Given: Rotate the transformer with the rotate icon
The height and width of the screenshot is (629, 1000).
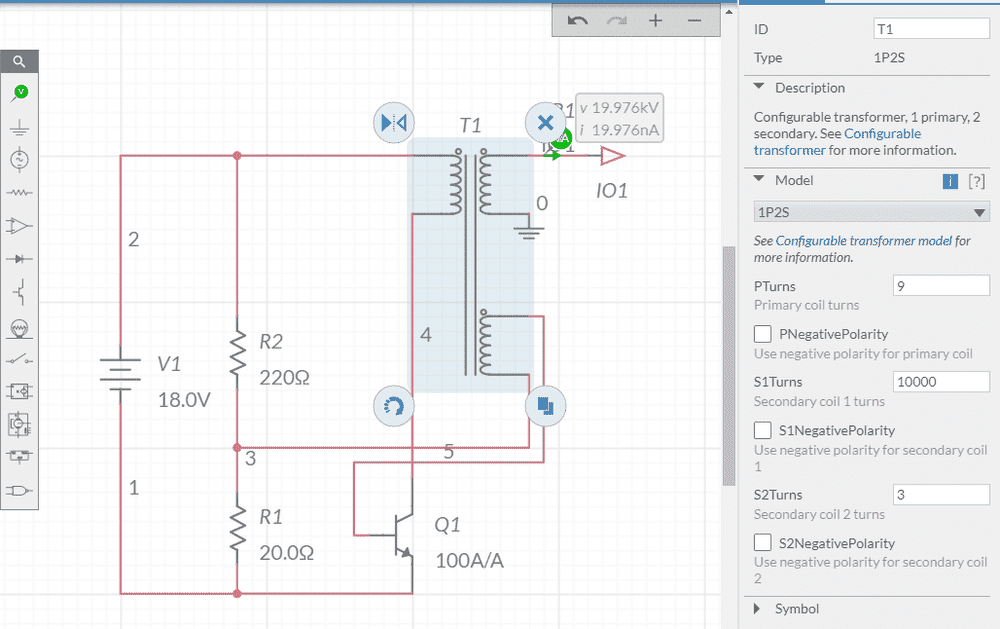Looking at the screenshot, I should tap(393, 406).
